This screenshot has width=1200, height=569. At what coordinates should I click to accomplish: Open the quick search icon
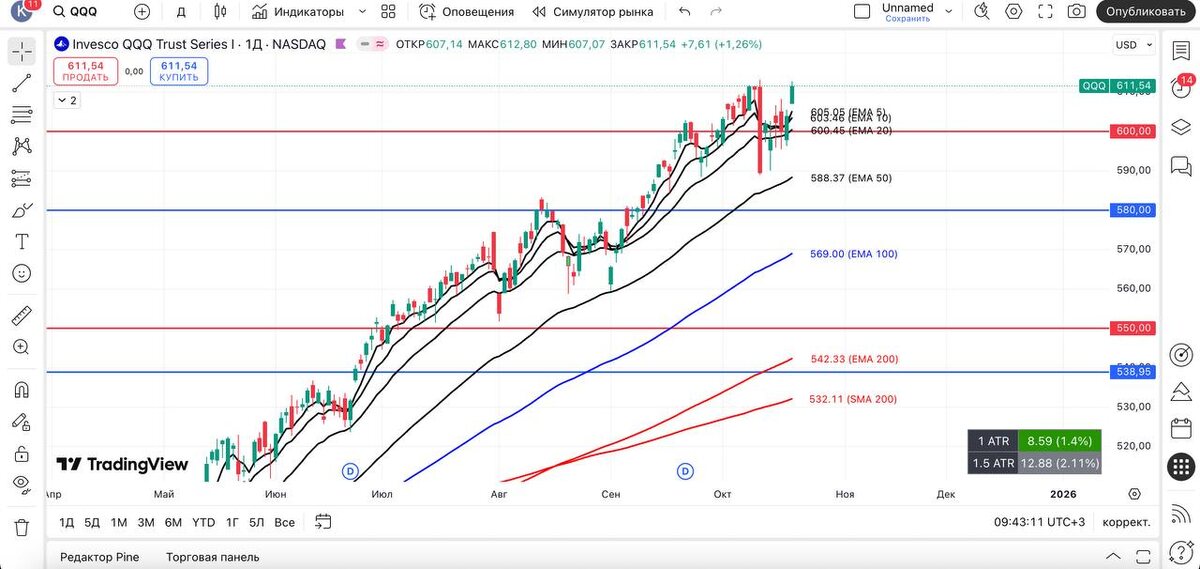tap(982, 12)
